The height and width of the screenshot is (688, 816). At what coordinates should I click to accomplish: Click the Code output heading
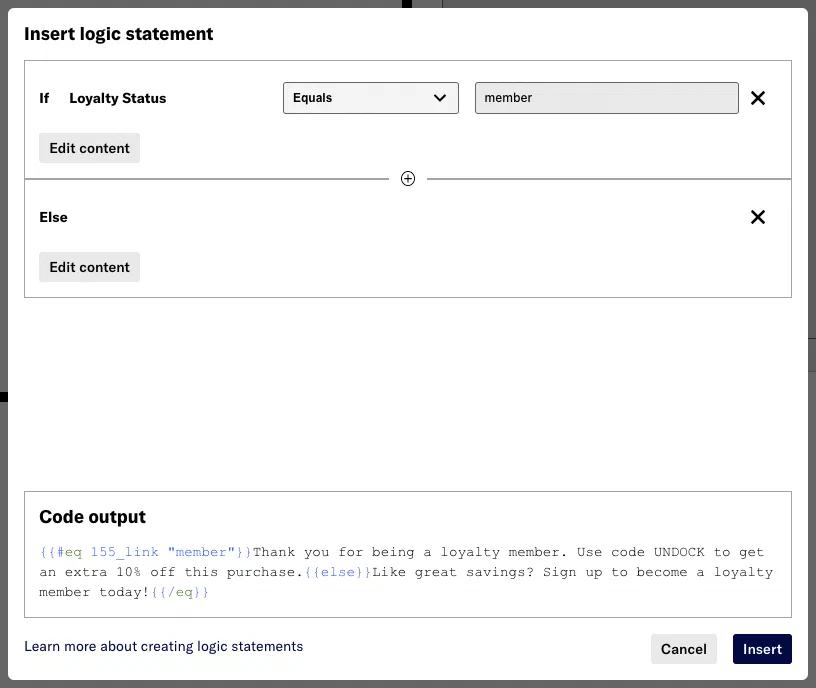point(92,517)
